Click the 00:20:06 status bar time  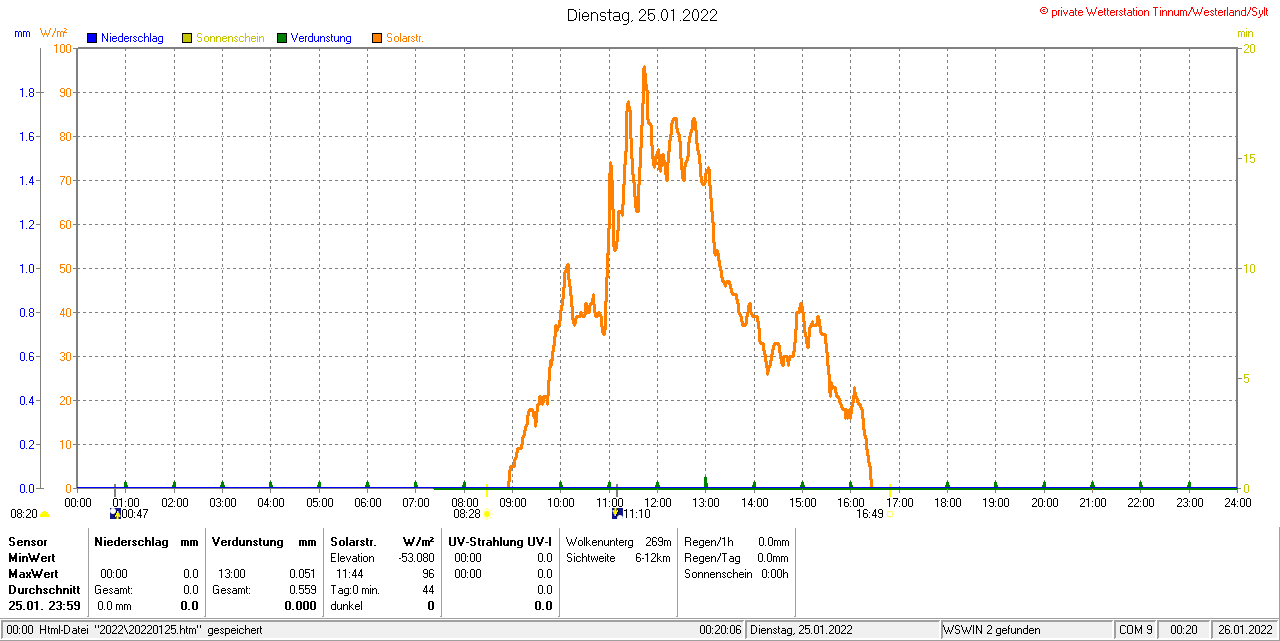pyautogui.click(x=720, y=630)
